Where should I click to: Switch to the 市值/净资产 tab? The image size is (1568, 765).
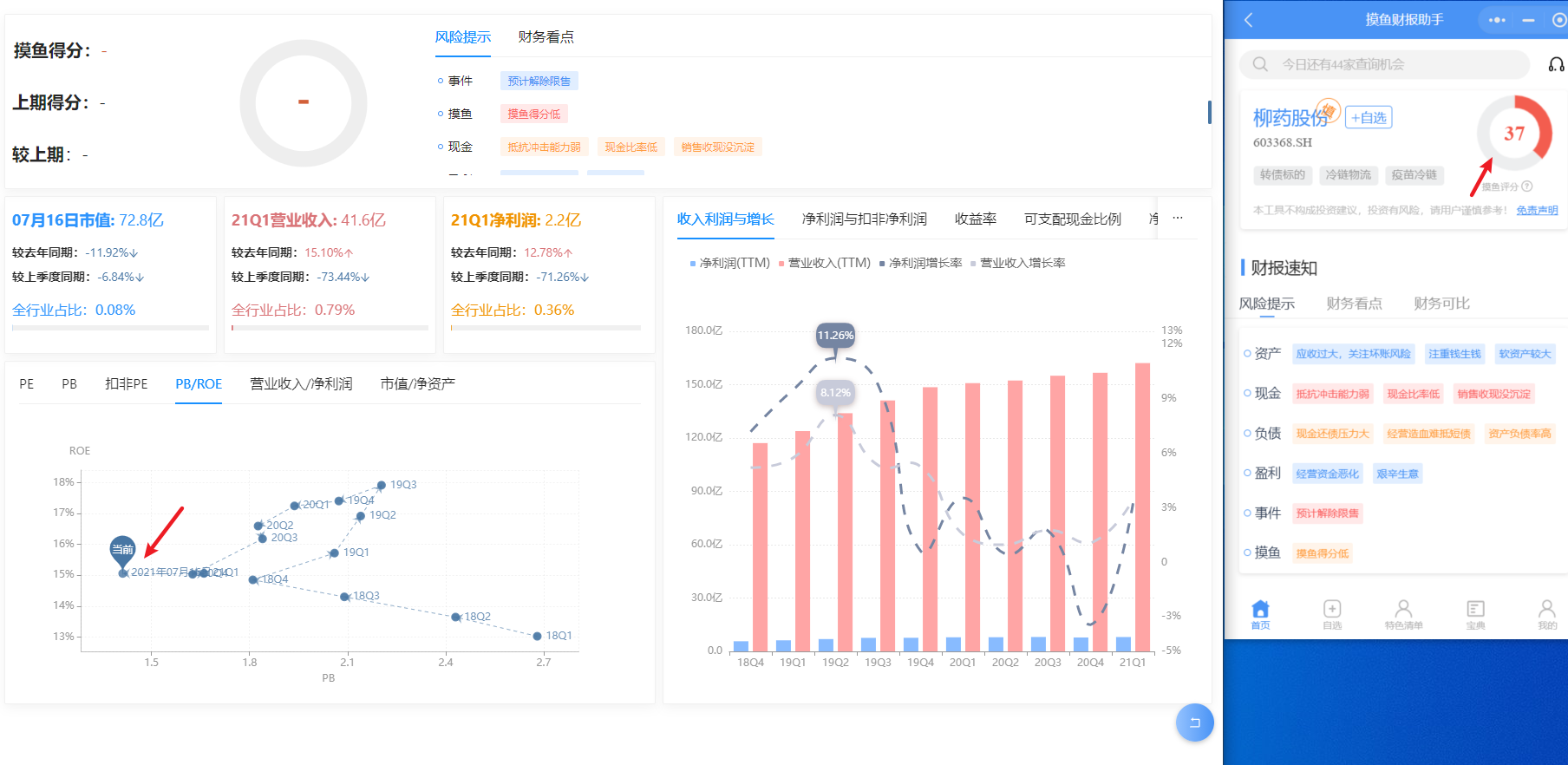(417, 384)
